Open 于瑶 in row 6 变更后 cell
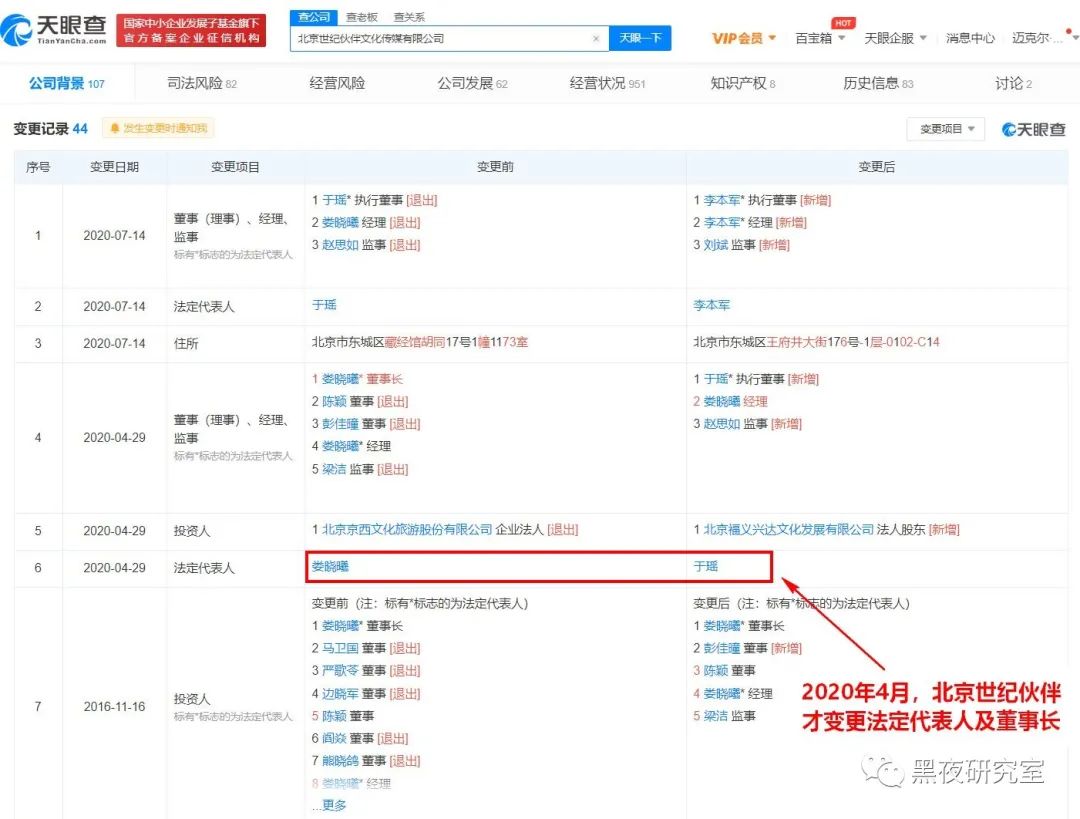Image resolution: width=1080 pixels, height=819 pixels. point(705,566)
